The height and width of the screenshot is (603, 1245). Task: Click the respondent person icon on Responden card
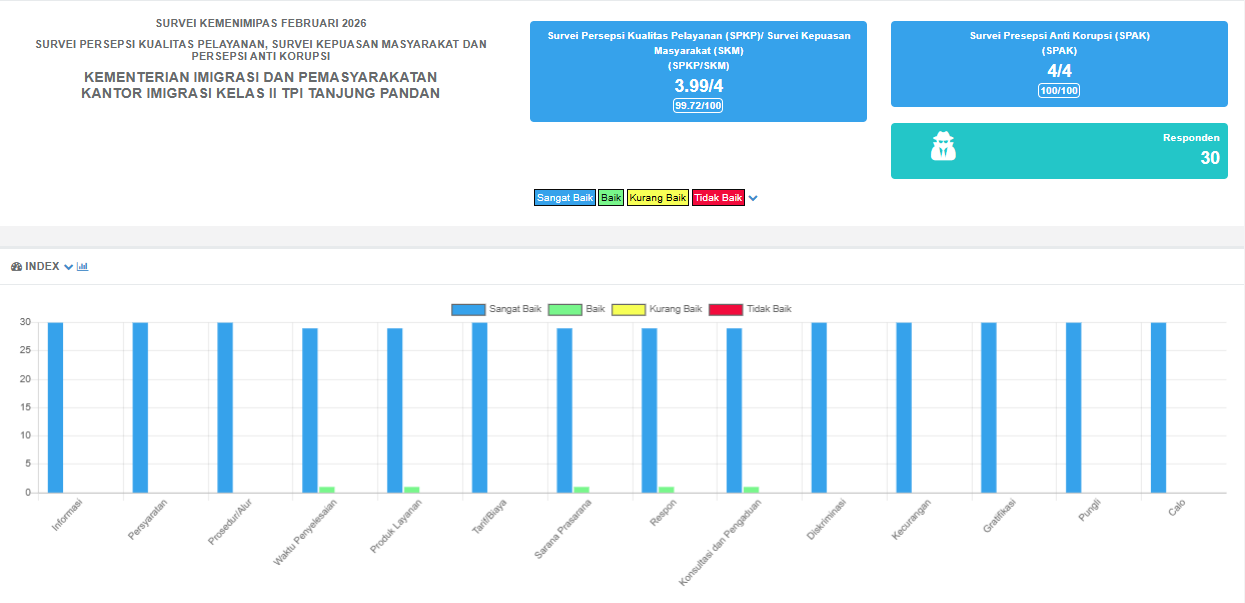(941, 146)
